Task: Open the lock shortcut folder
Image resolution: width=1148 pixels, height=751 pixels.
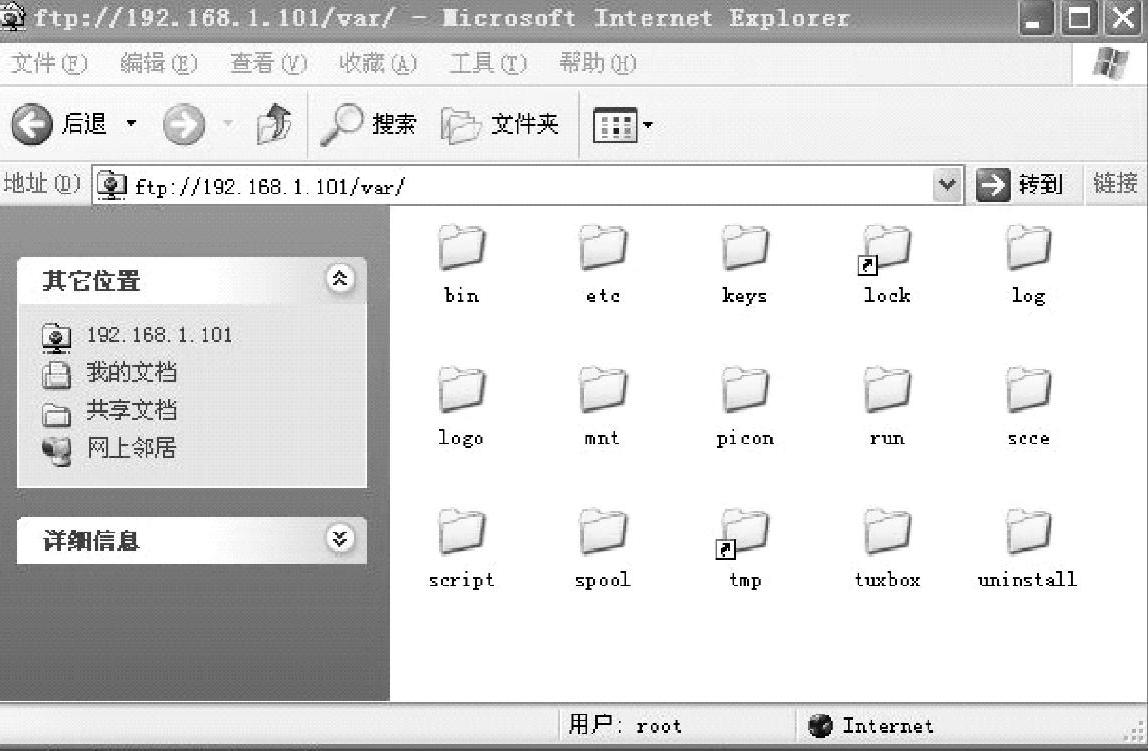Action: click(x=887, y=250)
